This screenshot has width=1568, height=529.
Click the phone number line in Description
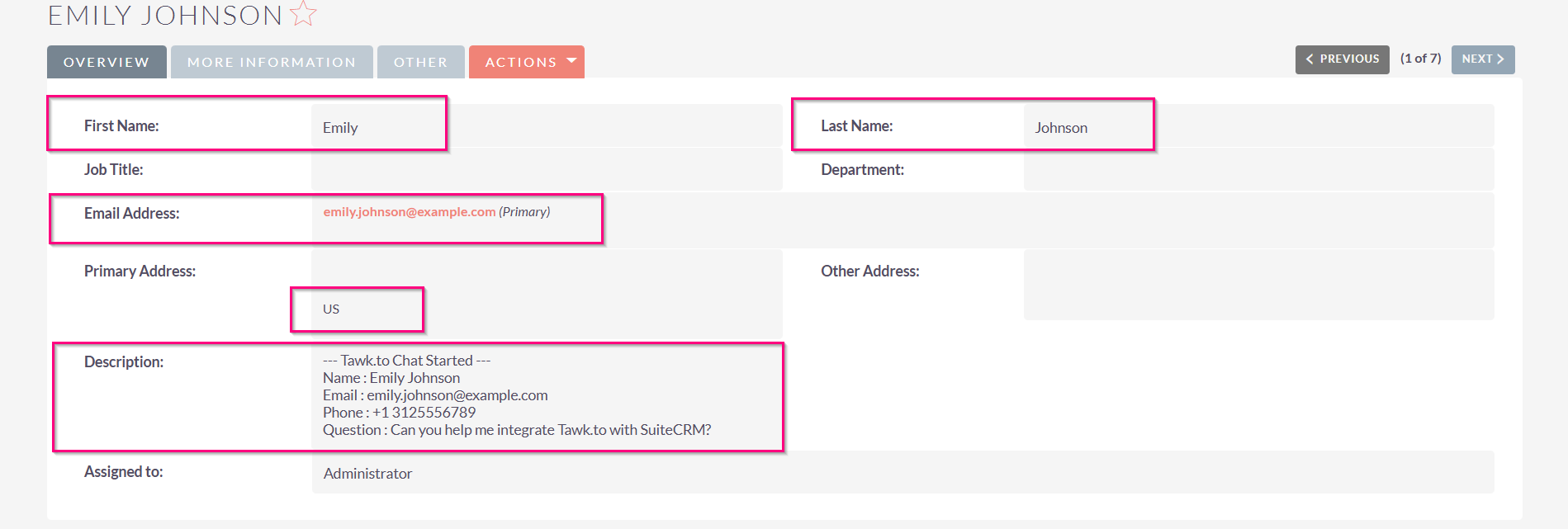click(x=399, y=413)
